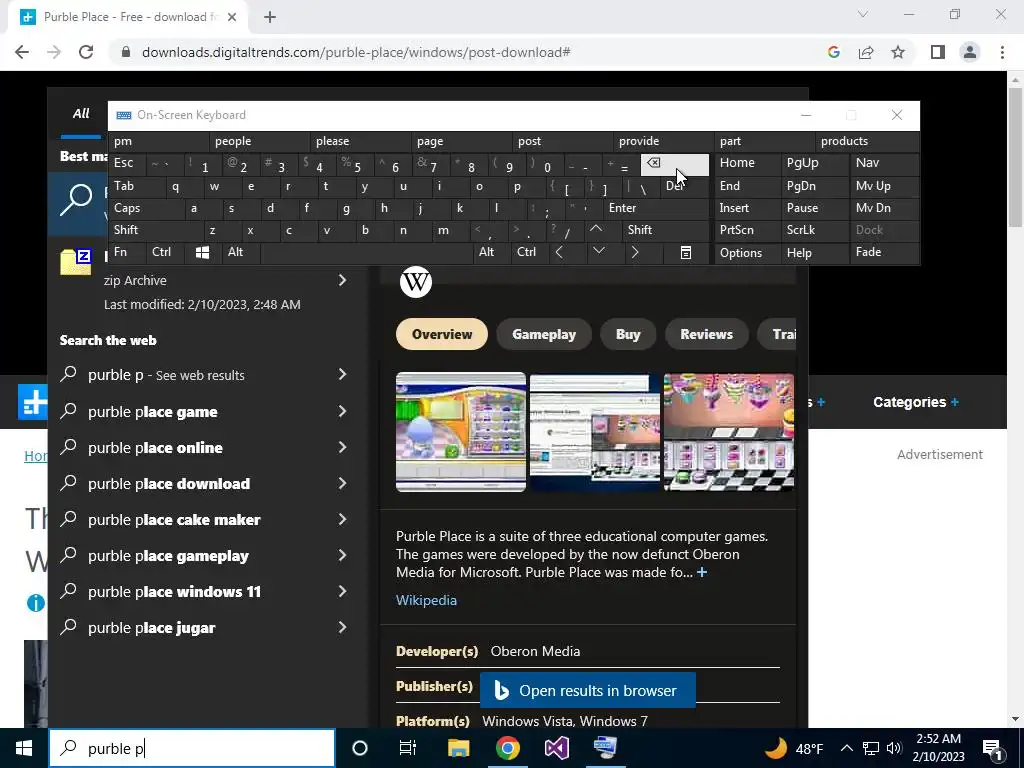Expand arrow beside 'purble place online'
The width and height of the screenshot is (1024, 768).
click(x=342, y=447)
